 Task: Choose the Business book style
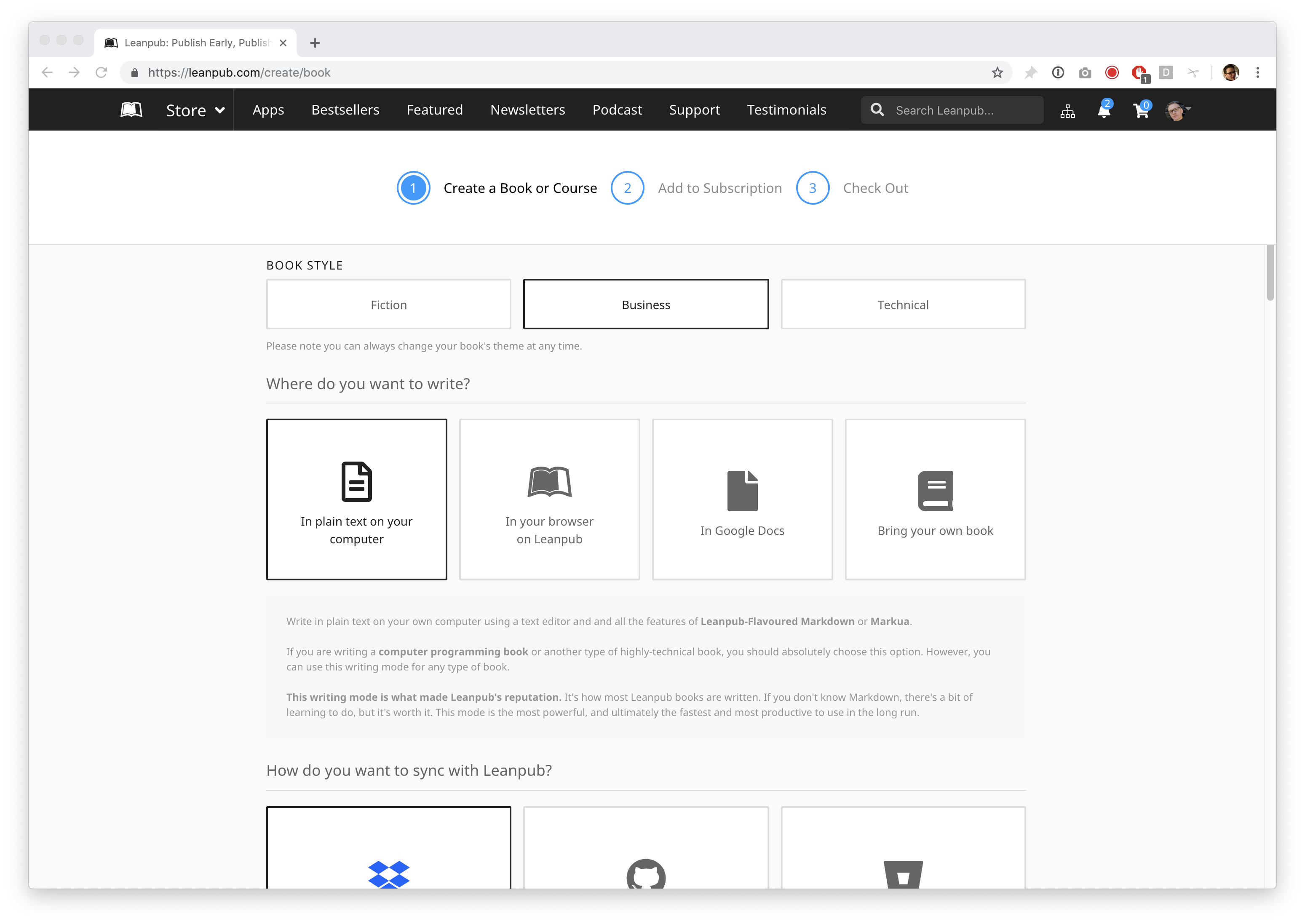[646, 304]
